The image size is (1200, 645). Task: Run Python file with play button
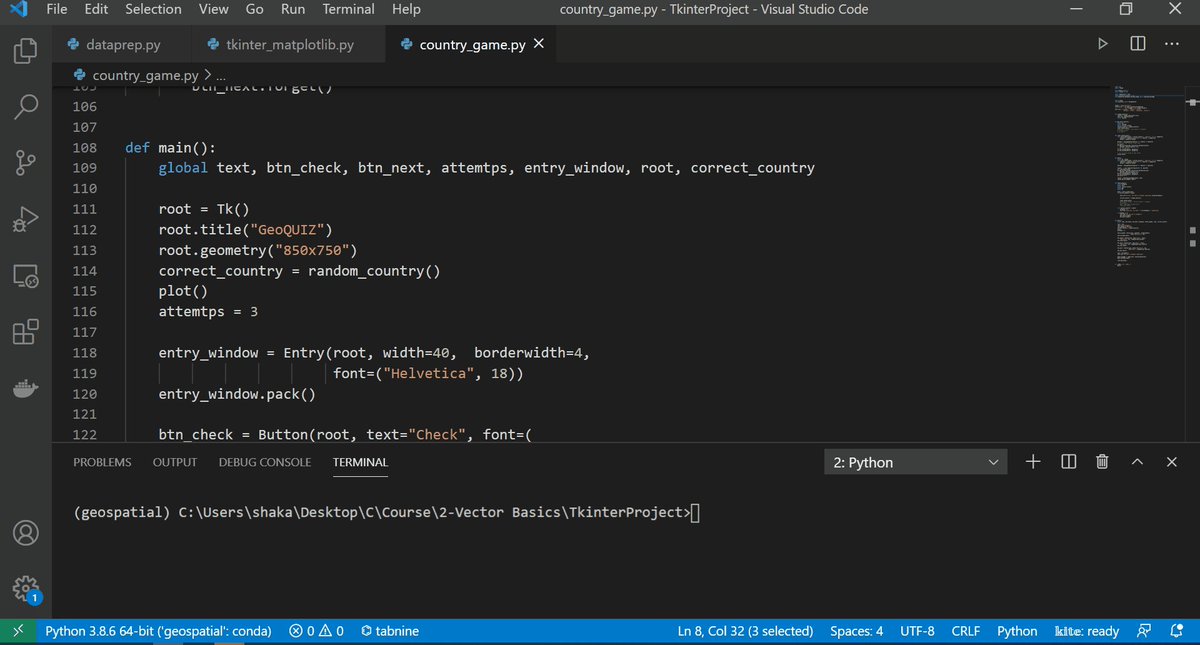pos(1103,44)
